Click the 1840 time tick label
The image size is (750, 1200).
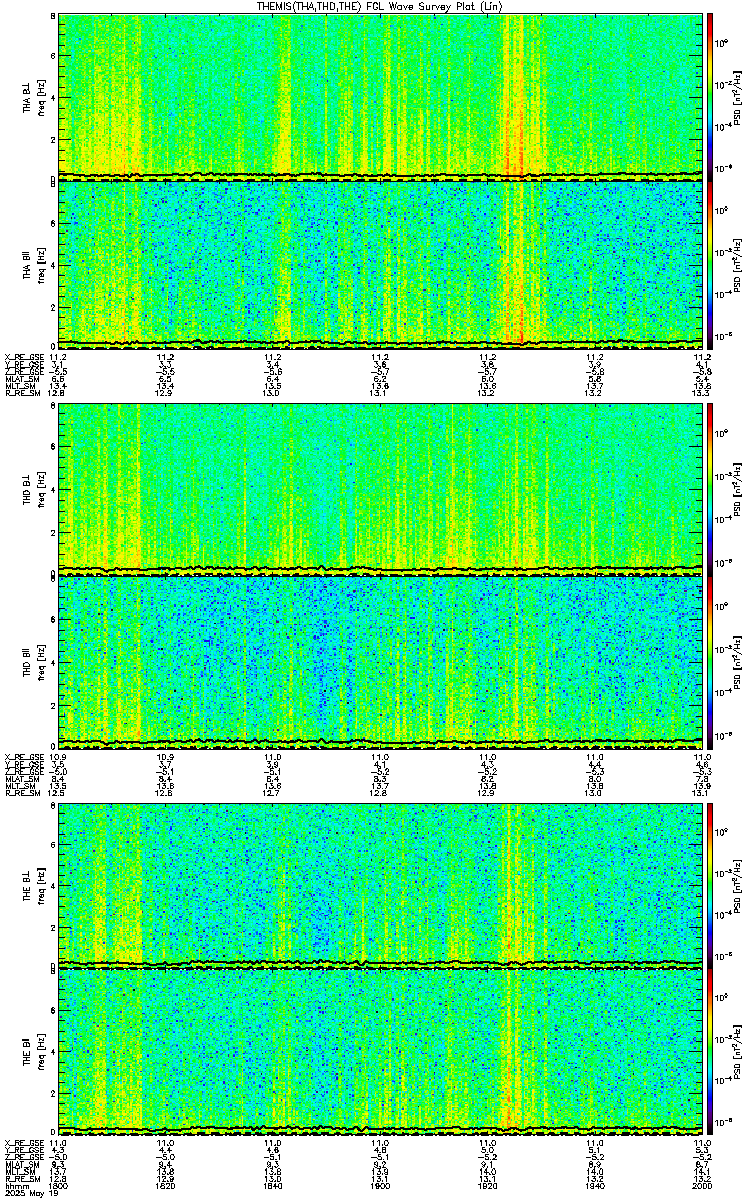[x=272, y=1185]
